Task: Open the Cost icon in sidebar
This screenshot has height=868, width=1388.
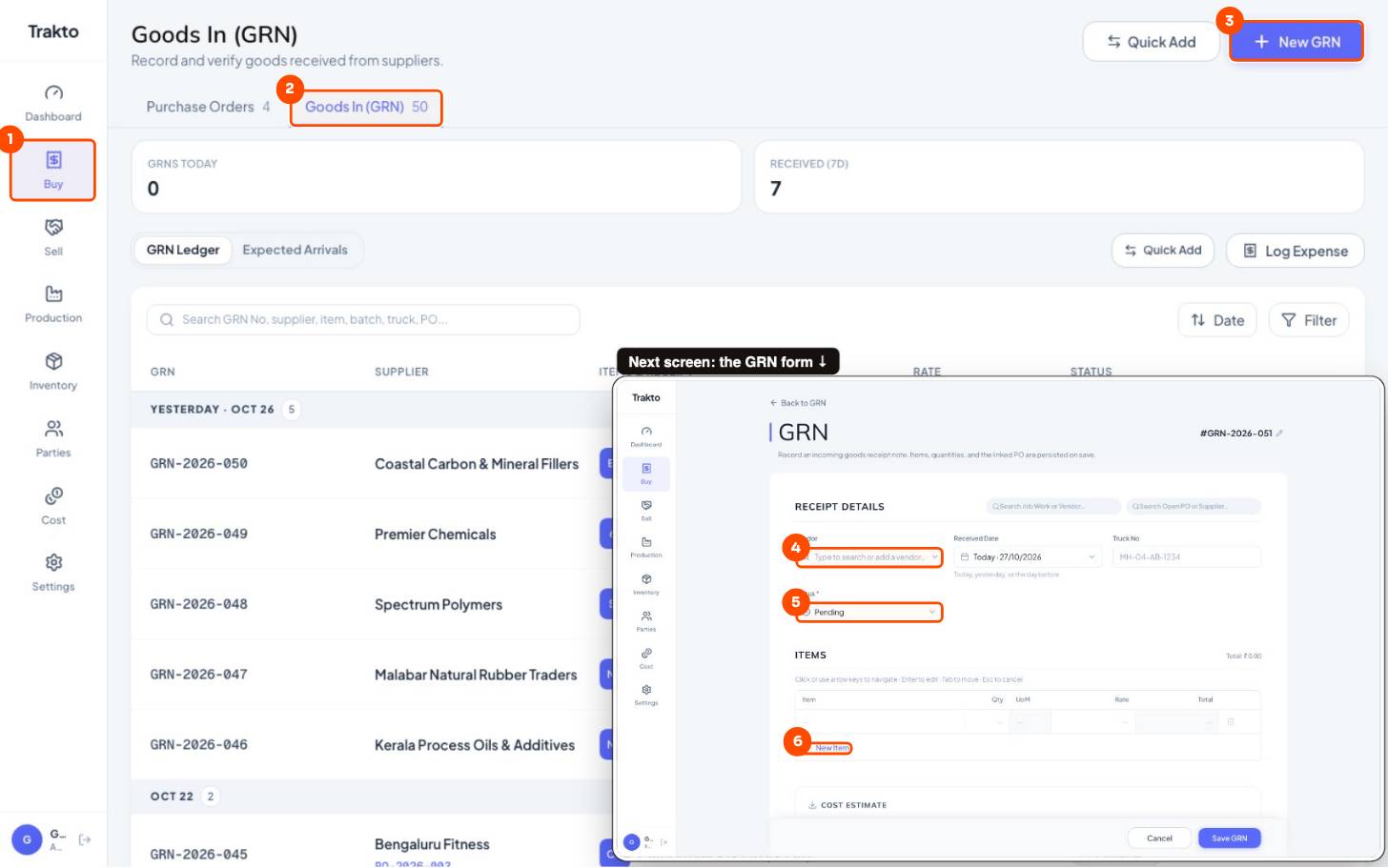Action: click(x=53, y=506)
